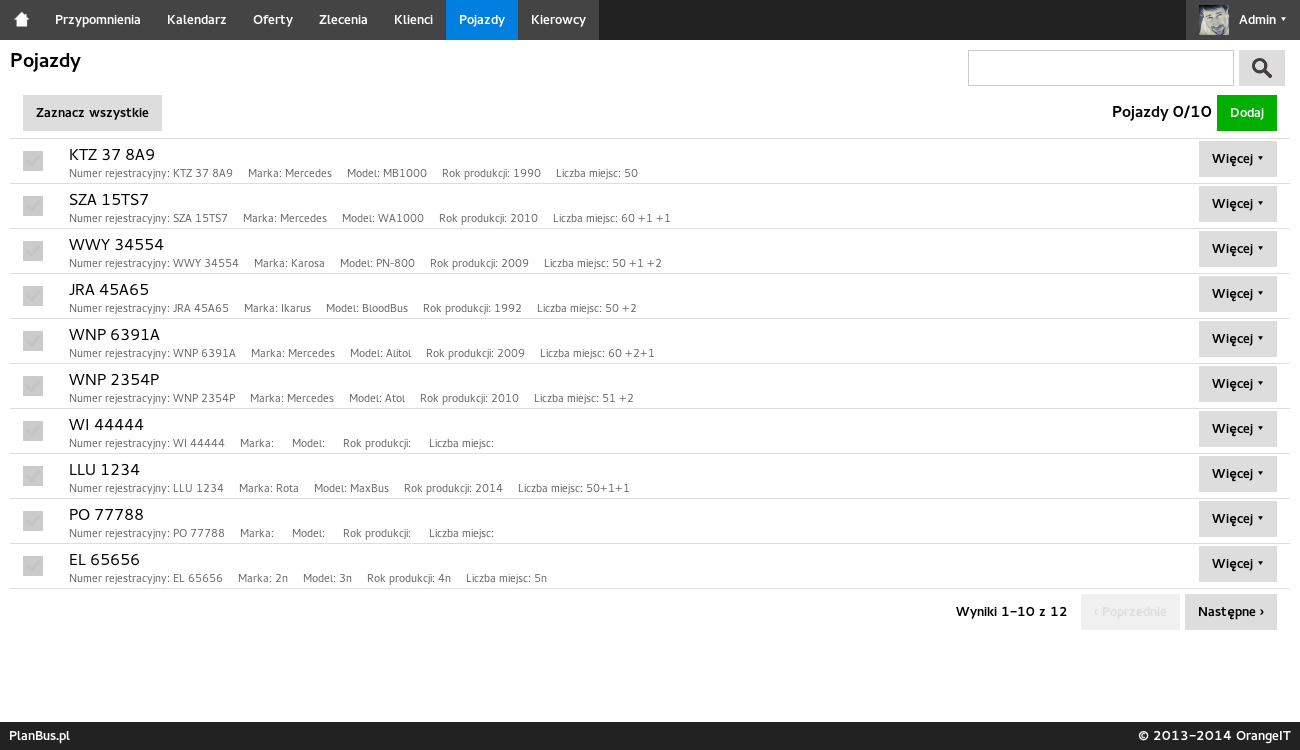The height and width of the screenshot is (750, 1300).
Task: Open the Kierowcy tab
Action: tap(558, 20)
